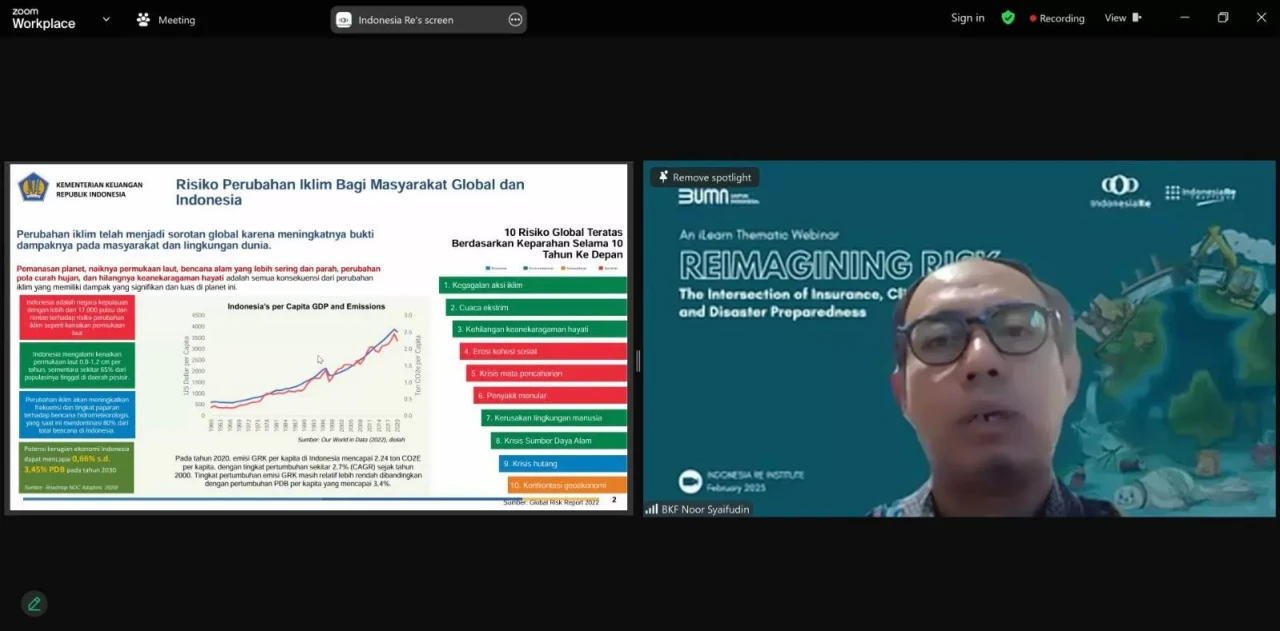1280x631 pixels.
Task: Click the '8. Krisis Sumber Daya Alam' bar
Action: [x=558, y=441]
